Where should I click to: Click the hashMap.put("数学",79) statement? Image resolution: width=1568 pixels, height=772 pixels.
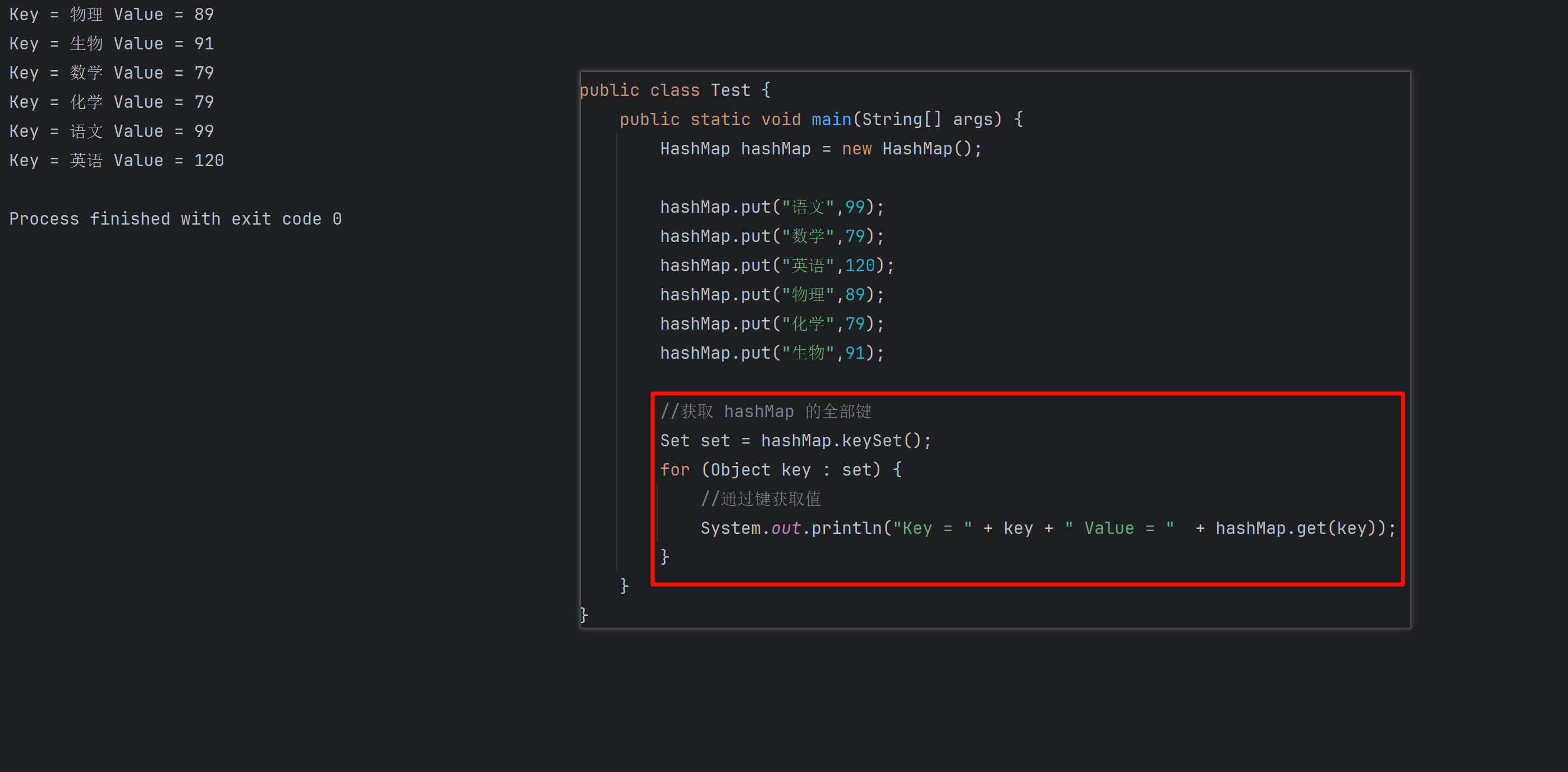point(772,237)
